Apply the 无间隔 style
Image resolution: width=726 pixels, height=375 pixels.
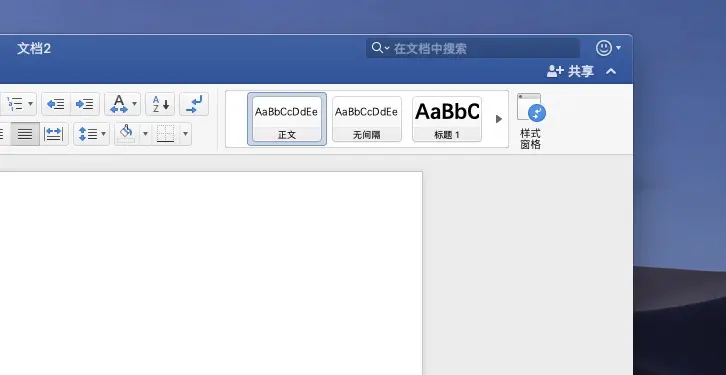click(367, 119)
